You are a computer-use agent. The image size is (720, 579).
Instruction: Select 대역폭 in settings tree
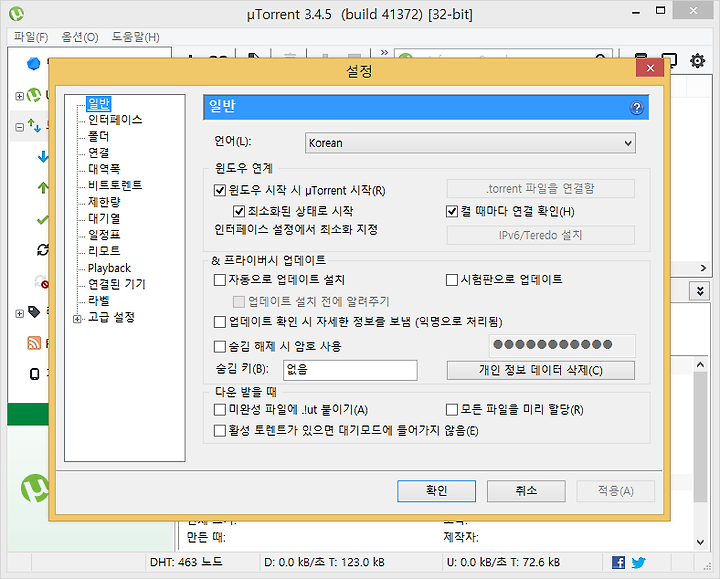[104, 169]
